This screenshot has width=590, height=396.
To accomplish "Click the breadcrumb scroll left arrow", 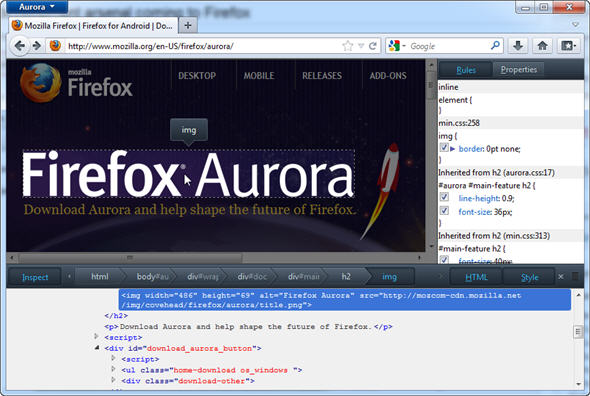I will 69,277.
